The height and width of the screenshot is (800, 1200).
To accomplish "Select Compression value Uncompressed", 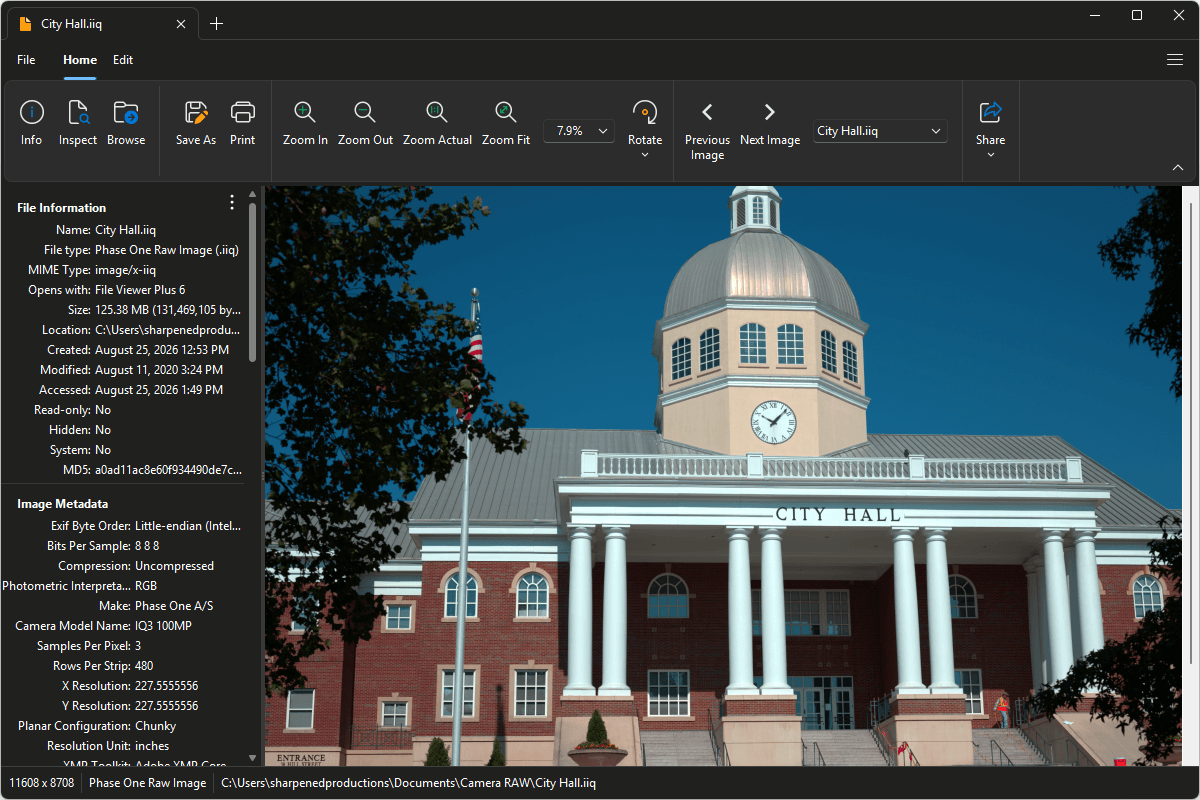I will pyautogui.click(x=175, y=566).
